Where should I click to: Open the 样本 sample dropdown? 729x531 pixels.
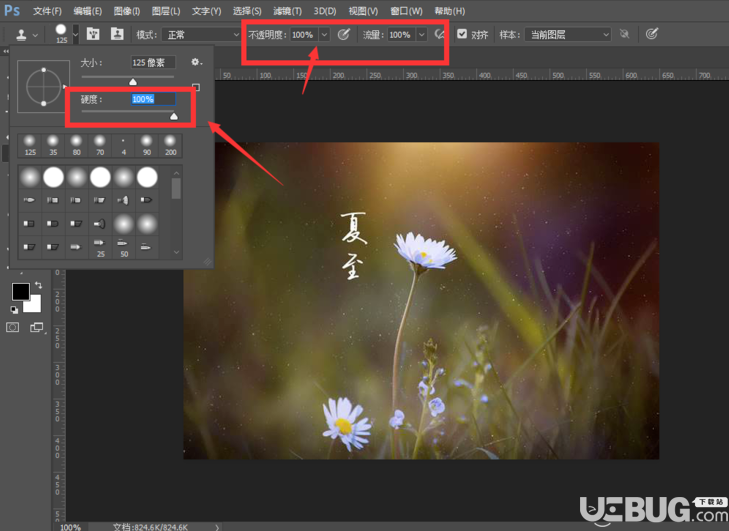tap(567, 34)
